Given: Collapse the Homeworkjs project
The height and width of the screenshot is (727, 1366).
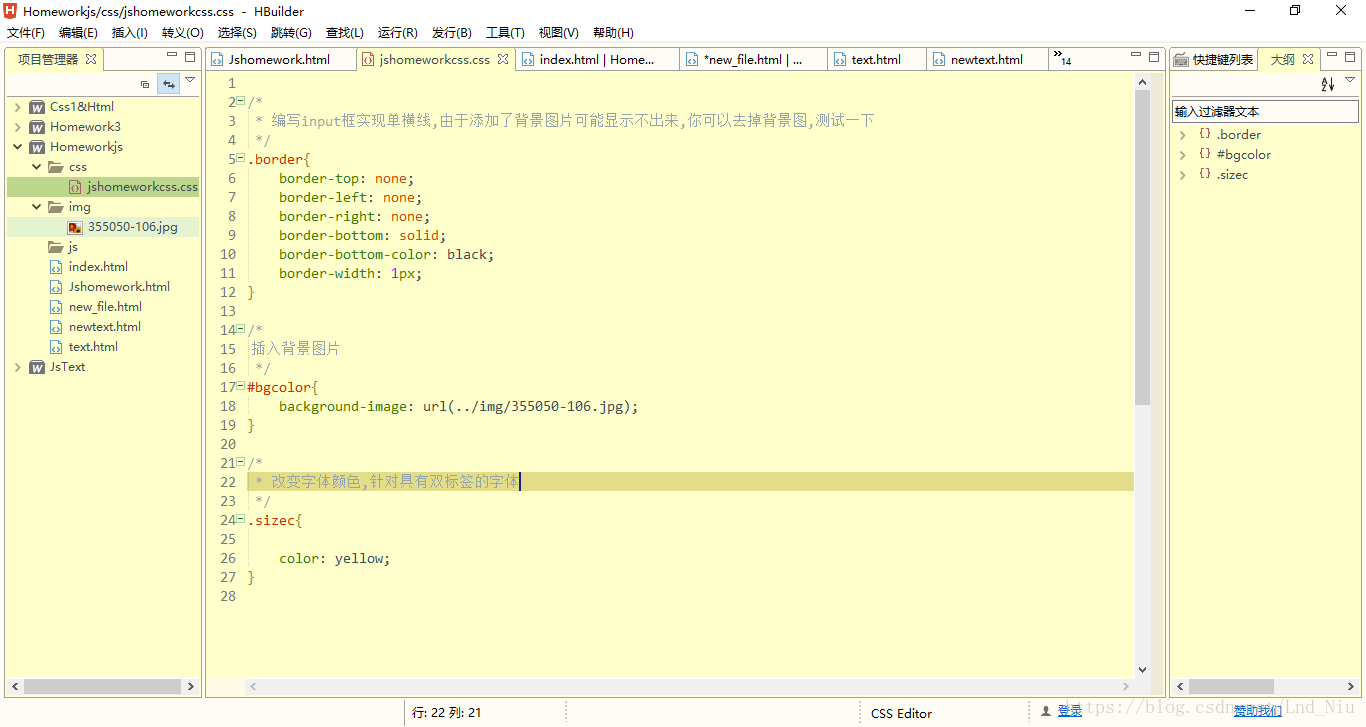Looking at the screenshot, I should tap(18, 147).
